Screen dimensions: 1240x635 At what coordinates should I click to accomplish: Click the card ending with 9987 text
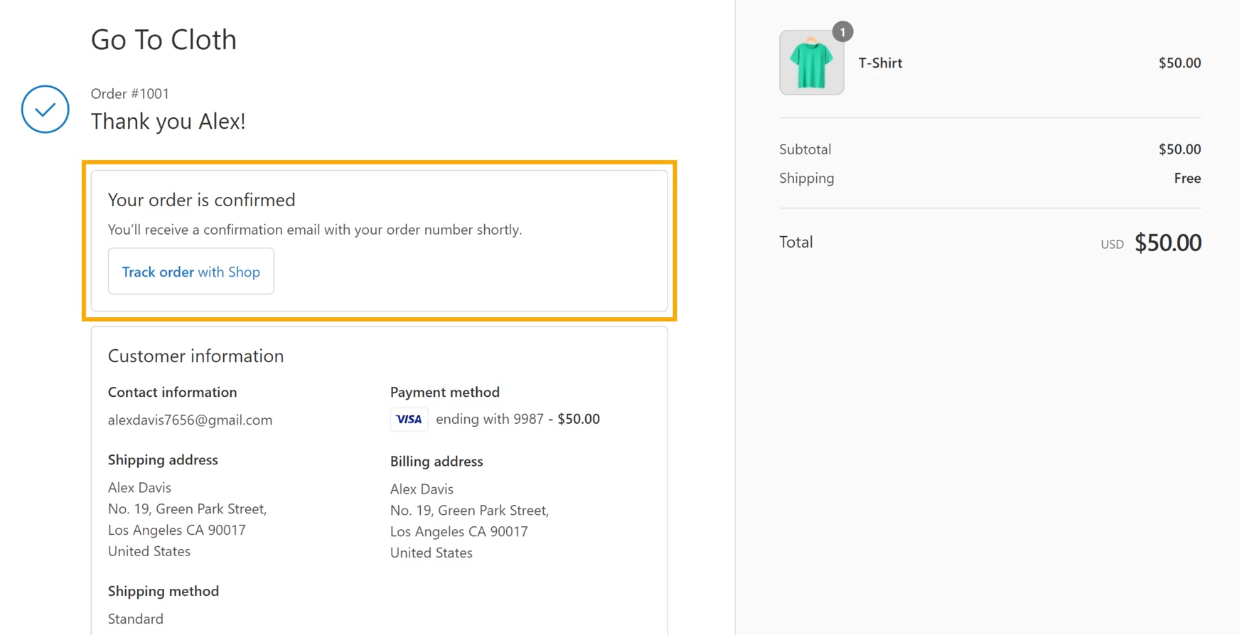490,420
